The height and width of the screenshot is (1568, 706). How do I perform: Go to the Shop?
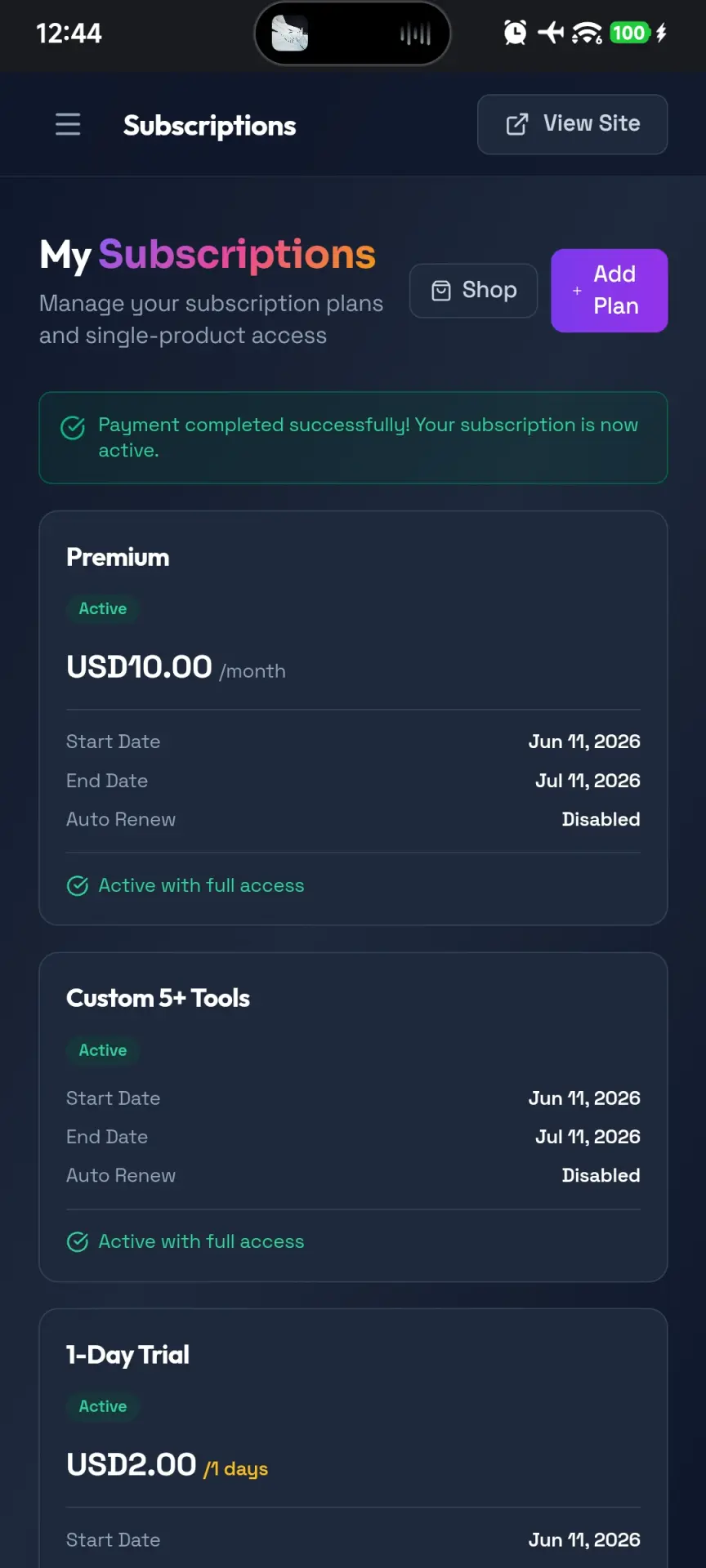click(x=473, y=291)
